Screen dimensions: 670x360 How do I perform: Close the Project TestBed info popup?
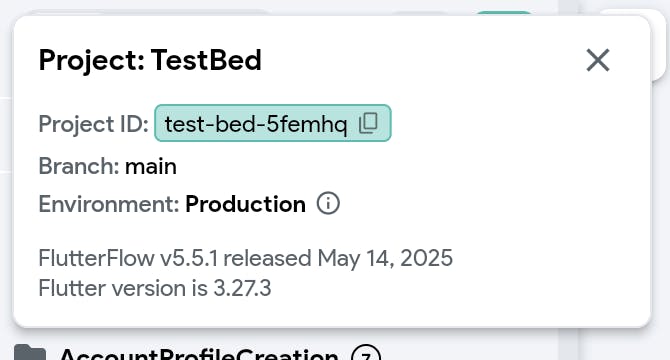click(598, 60)
